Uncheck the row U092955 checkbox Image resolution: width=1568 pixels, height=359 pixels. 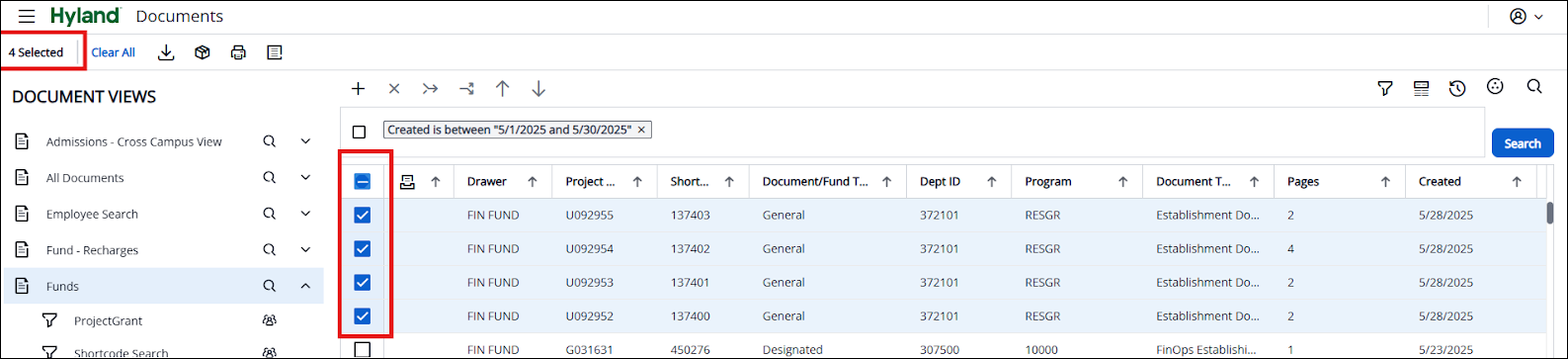click(362, 215)
